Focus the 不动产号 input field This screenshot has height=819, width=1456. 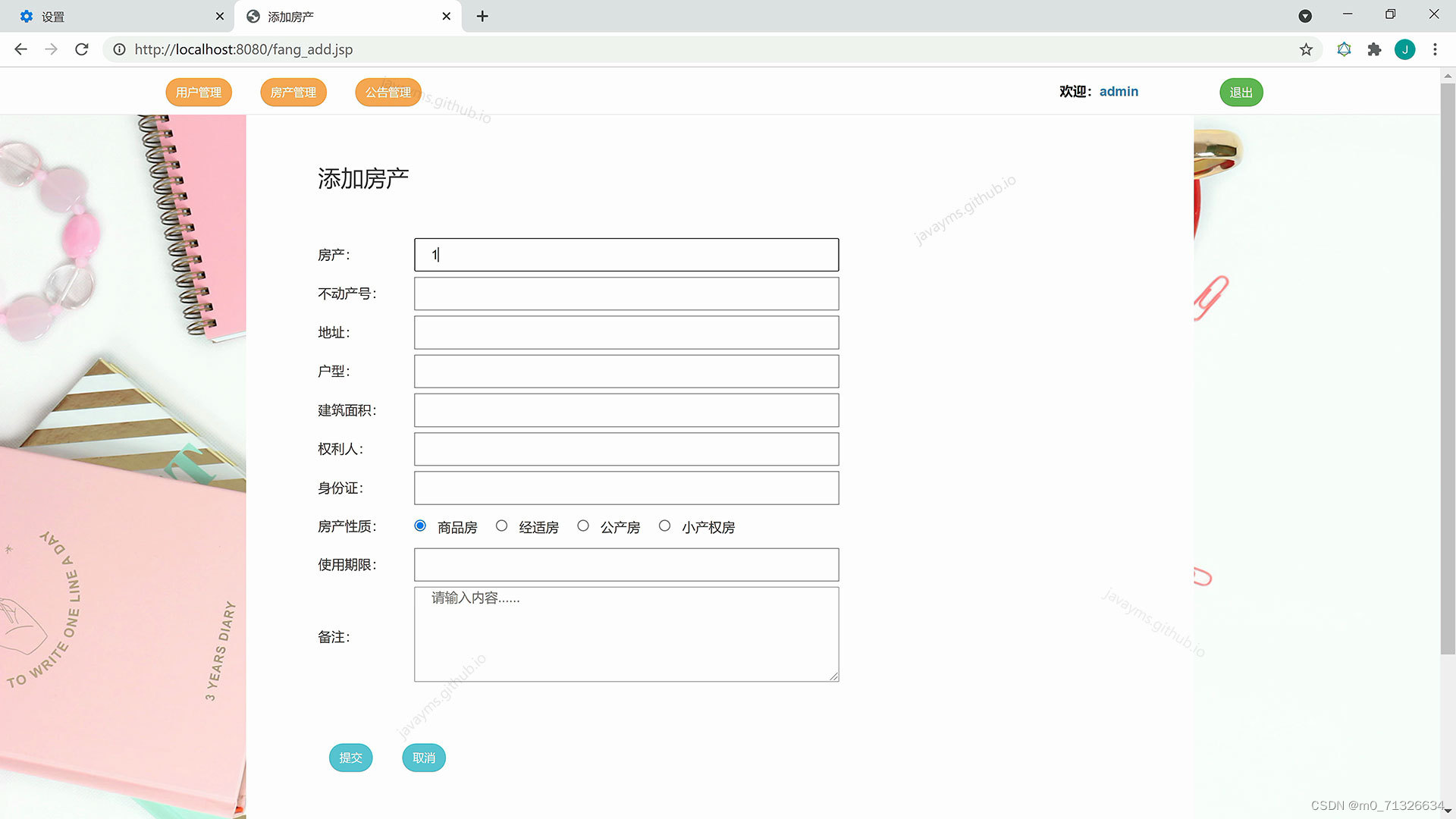[626, 293]
